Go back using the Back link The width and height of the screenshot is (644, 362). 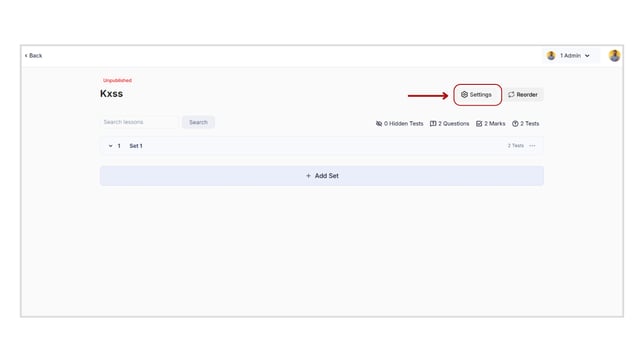pyautogui.click(x=33, y=55)
